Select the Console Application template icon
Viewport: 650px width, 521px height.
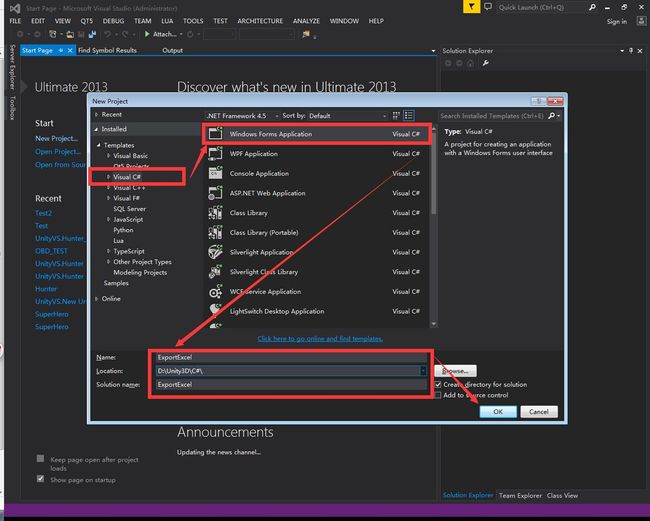(x=216, y=173)
